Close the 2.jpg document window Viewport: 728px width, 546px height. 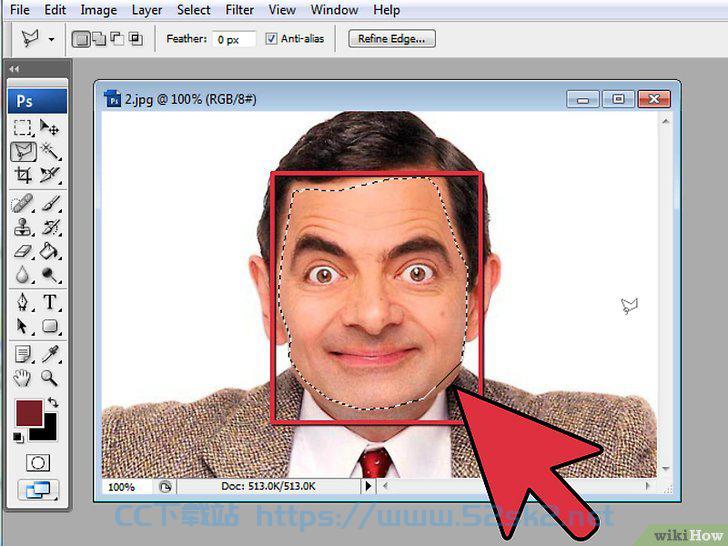pyautogui.click(x=654, y=99)
